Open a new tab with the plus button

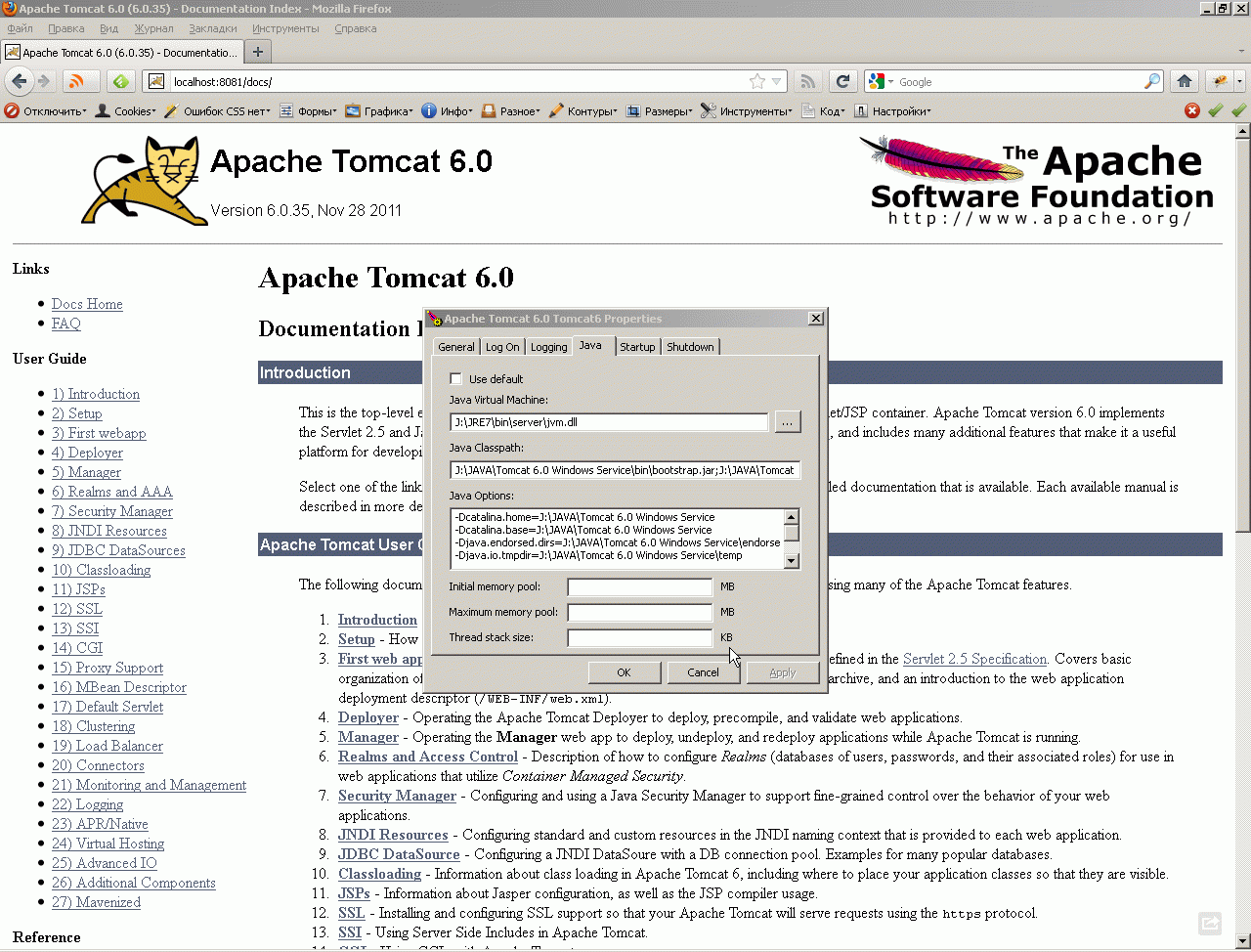pos(258,52)
